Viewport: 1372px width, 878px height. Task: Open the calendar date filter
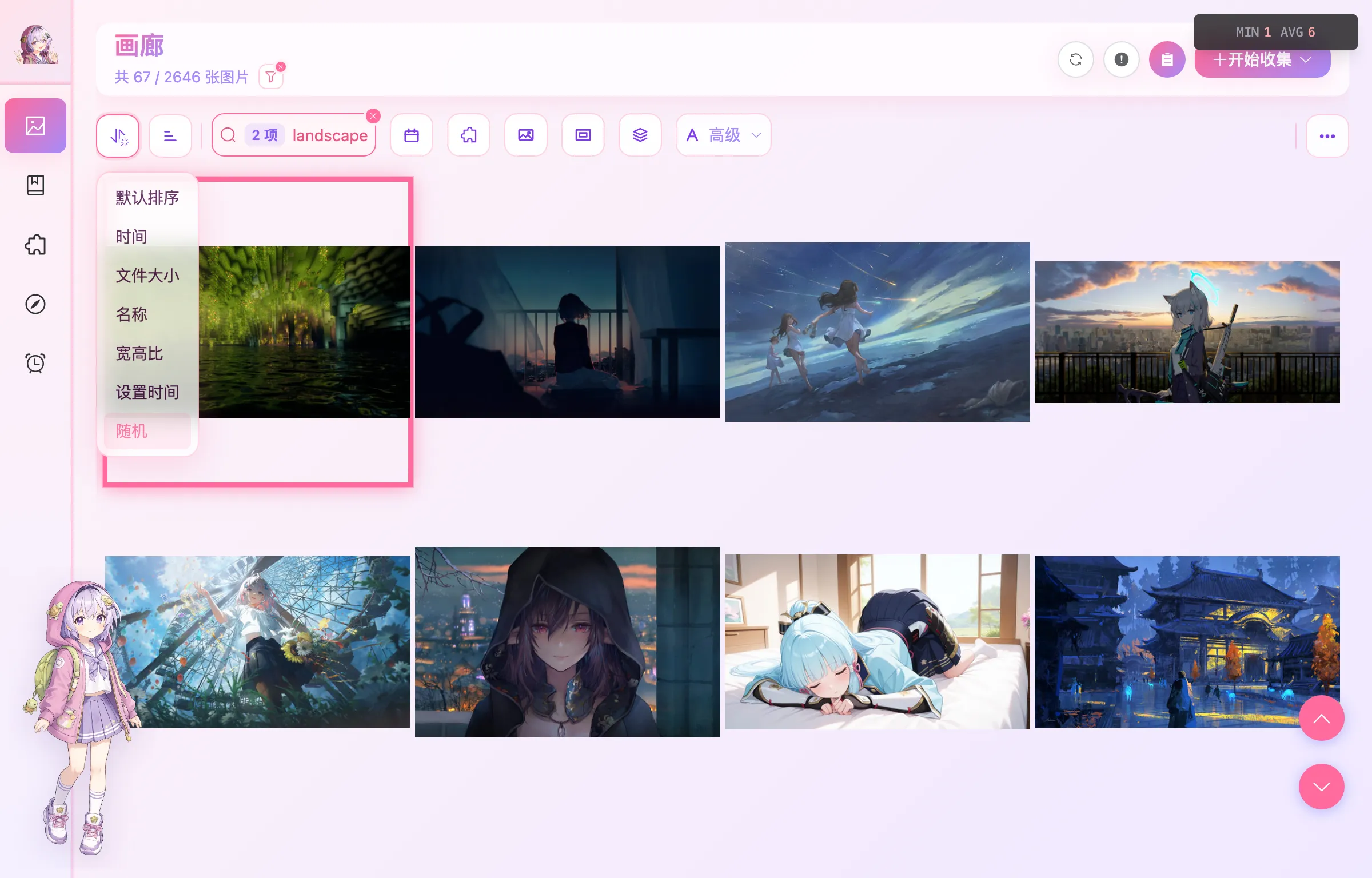point(412,135)
